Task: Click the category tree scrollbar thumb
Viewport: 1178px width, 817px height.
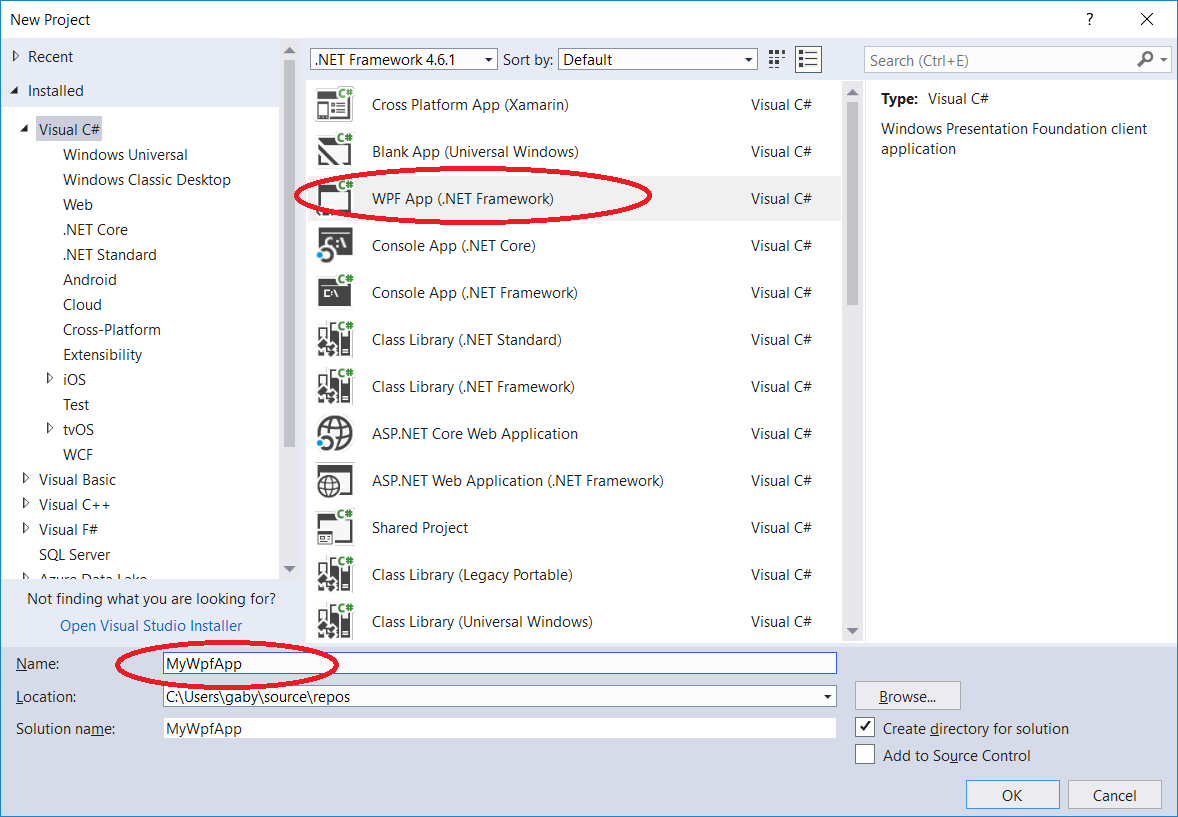Action: [x=289, y=253]
